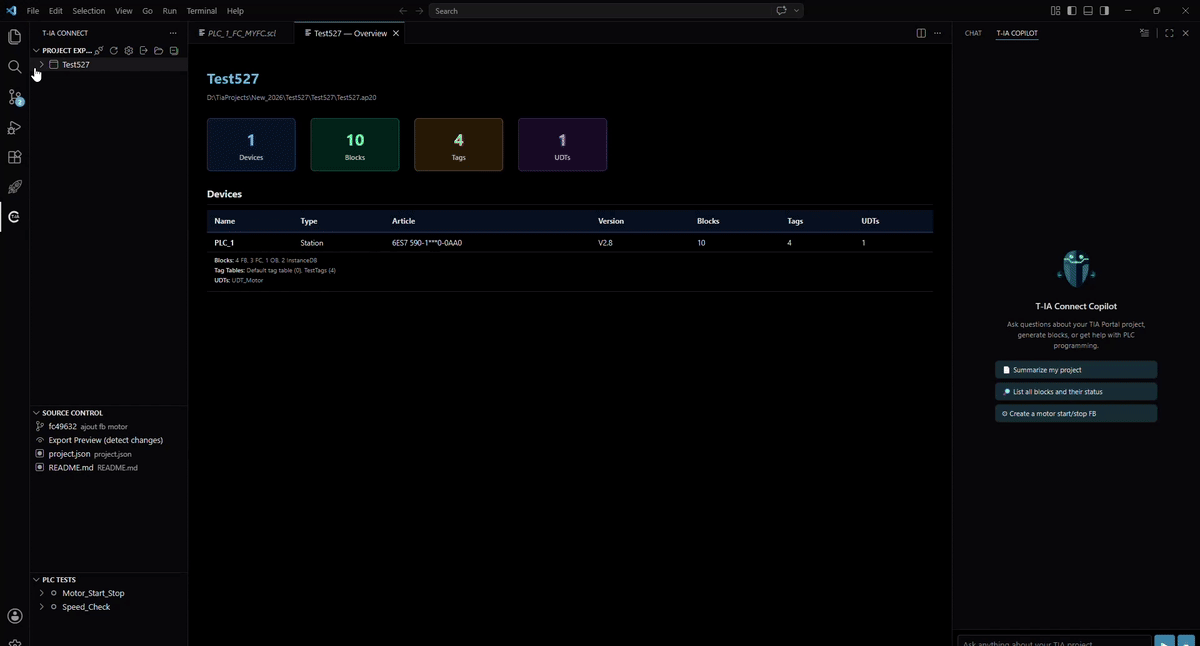The height and width of the screenshot is (646, 1200).
Task: Toggle the secondary side bar
Action: point(1104,11)
